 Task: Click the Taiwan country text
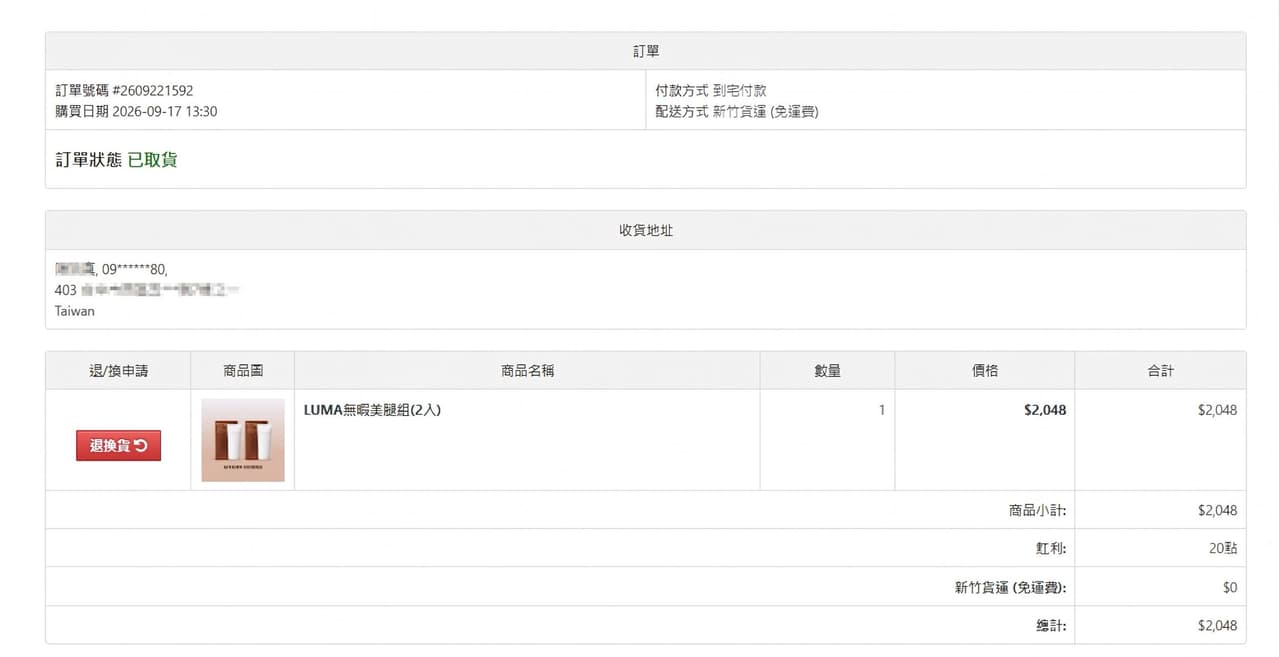[75, 311]
